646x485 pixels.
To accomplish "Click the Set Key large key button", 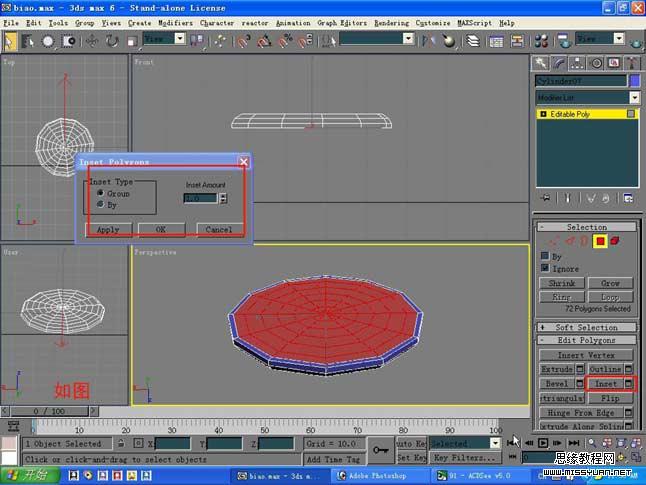I will click(x=380, y=450).
